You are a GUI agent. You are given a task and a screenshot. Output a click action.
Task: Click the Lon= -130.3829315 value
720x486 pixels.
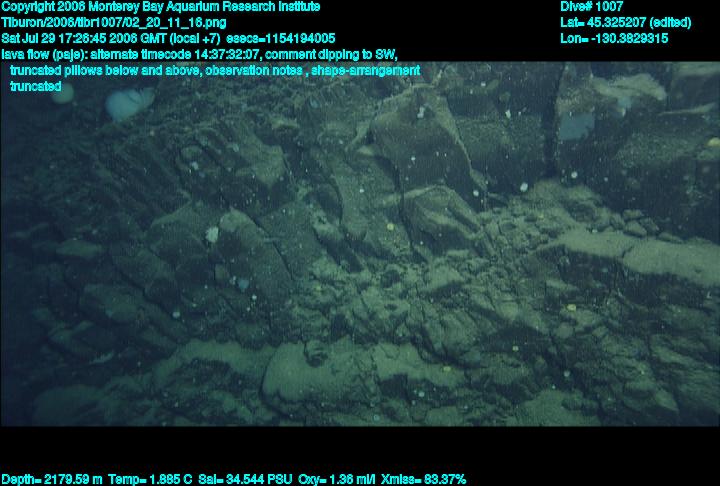tap(614, 38)
